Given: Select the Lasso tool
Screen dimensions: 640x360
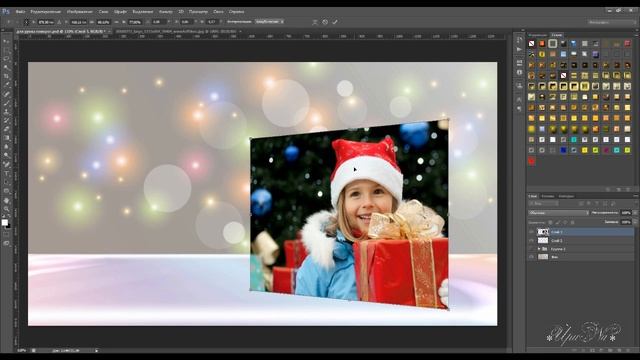Looking at the screenshot, I should (x=6, y=59).
